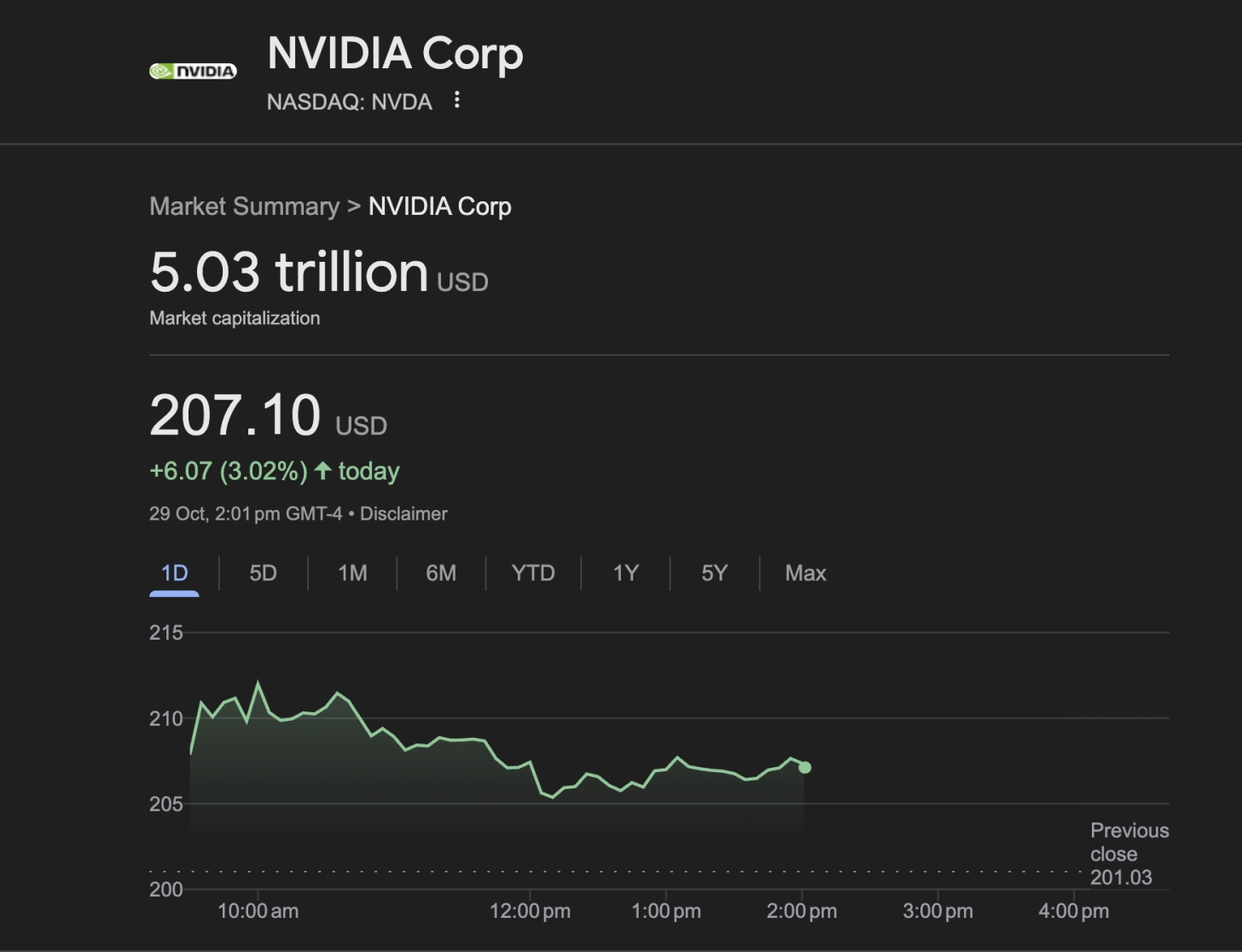
Task: Click the NASDAQ: NVDA ticker label
Action: coord(350,102)
